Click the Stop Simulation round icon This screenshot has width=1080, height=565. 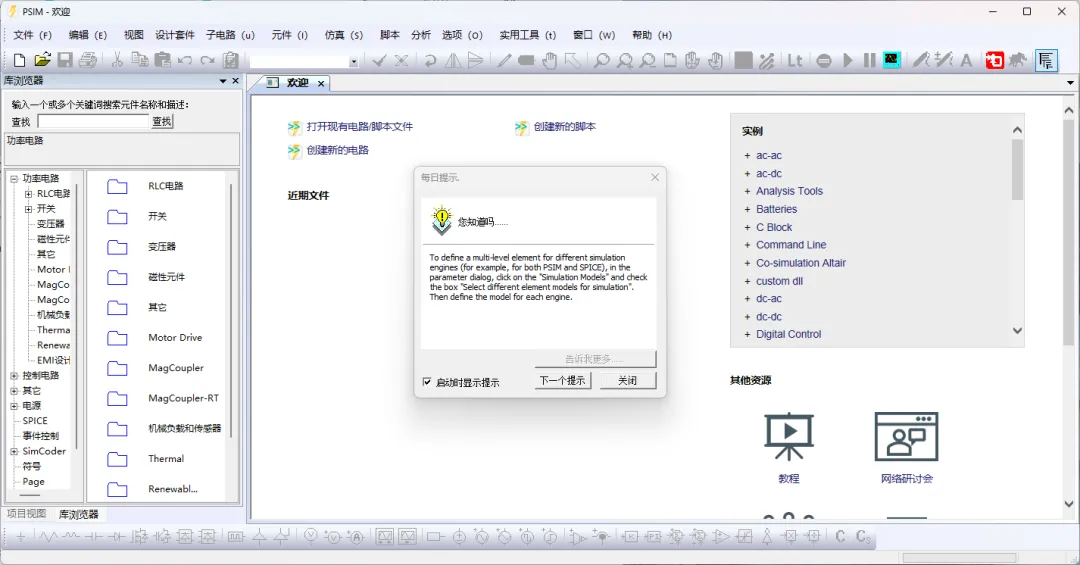[x=824, y=61]
